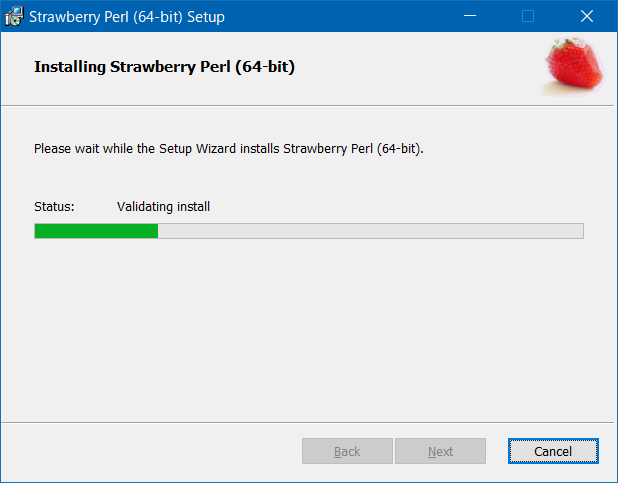The width and height of the screenshot is (618, 483).
Task: Click the 'Validating install' status text
Action: tap(163, 207)
